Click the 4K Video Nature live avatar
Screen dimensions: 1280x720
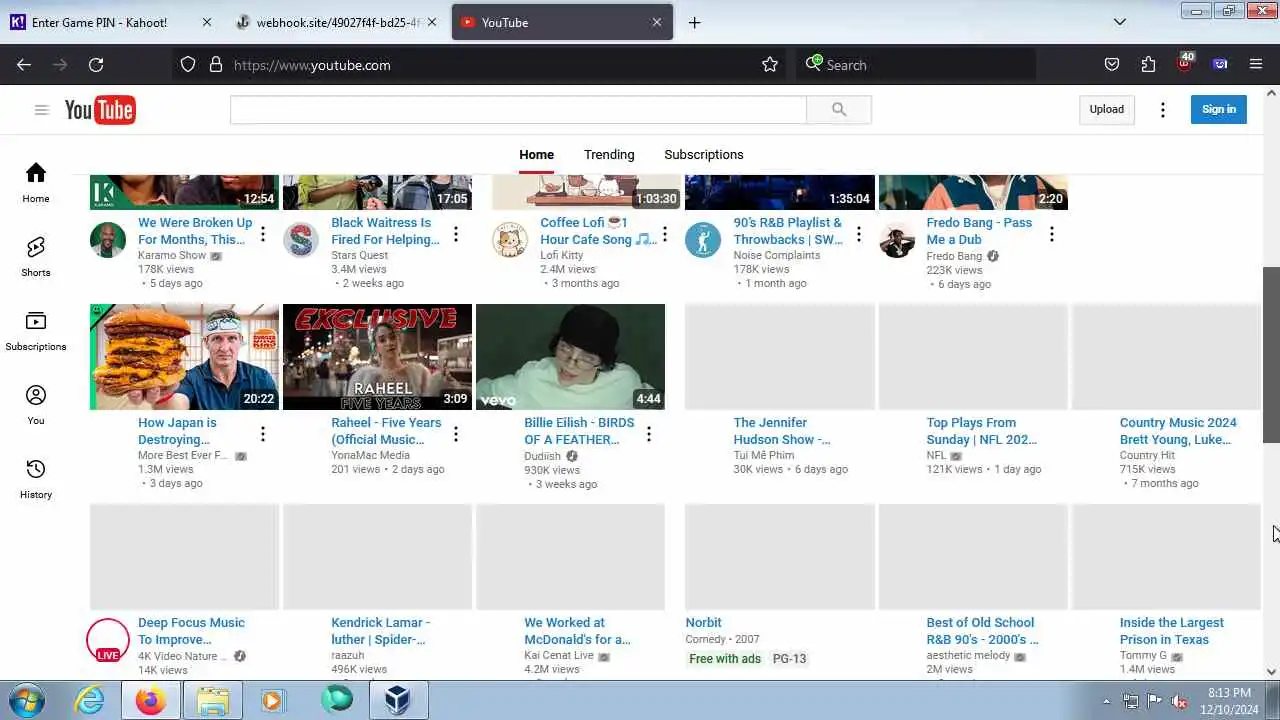click(x=108, y=640)
